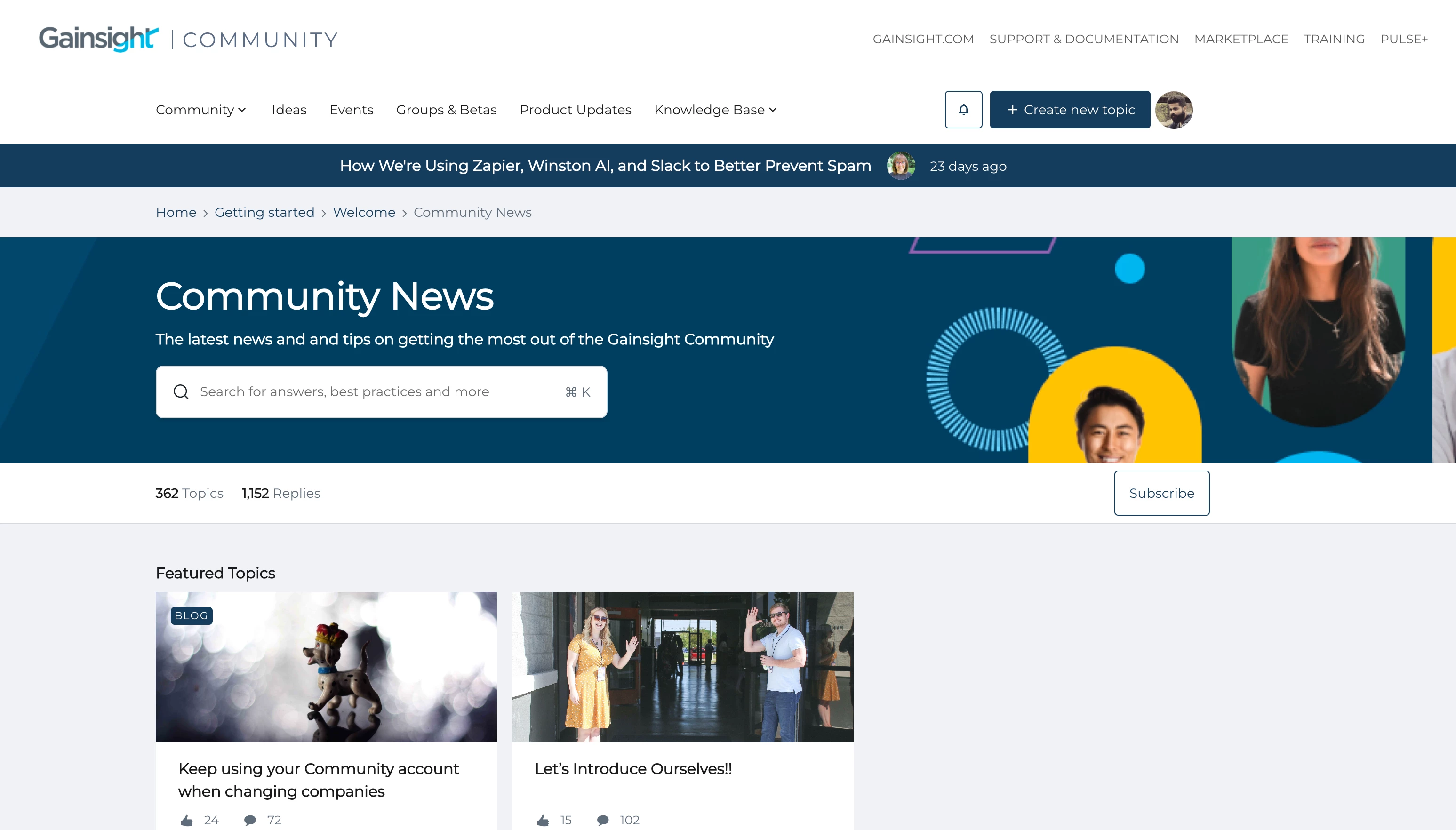1456x830 pixels.
Task: Click the Gainsight Community logo
Action: (x=188, y=39)
